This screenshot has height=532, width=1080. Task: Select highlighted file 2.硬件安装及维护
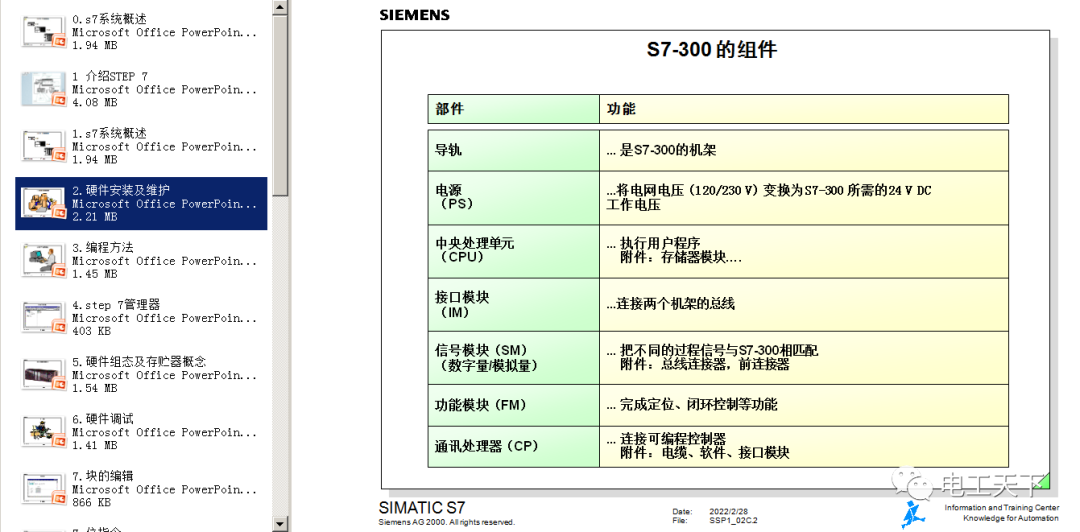[121, 191]
